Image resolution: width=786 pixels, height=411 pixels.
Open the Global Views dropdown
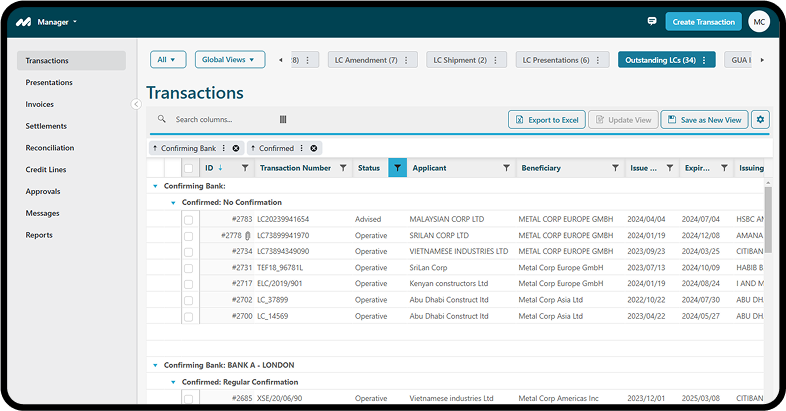229,60
